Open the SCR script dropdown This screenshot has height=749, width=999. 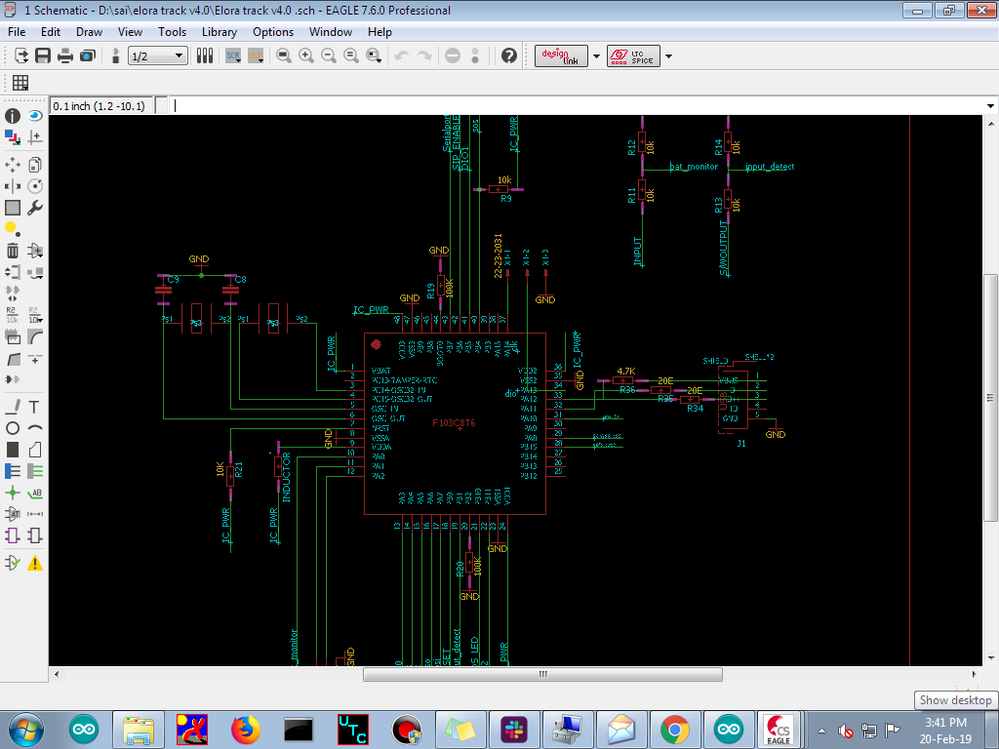click(233, 56)
